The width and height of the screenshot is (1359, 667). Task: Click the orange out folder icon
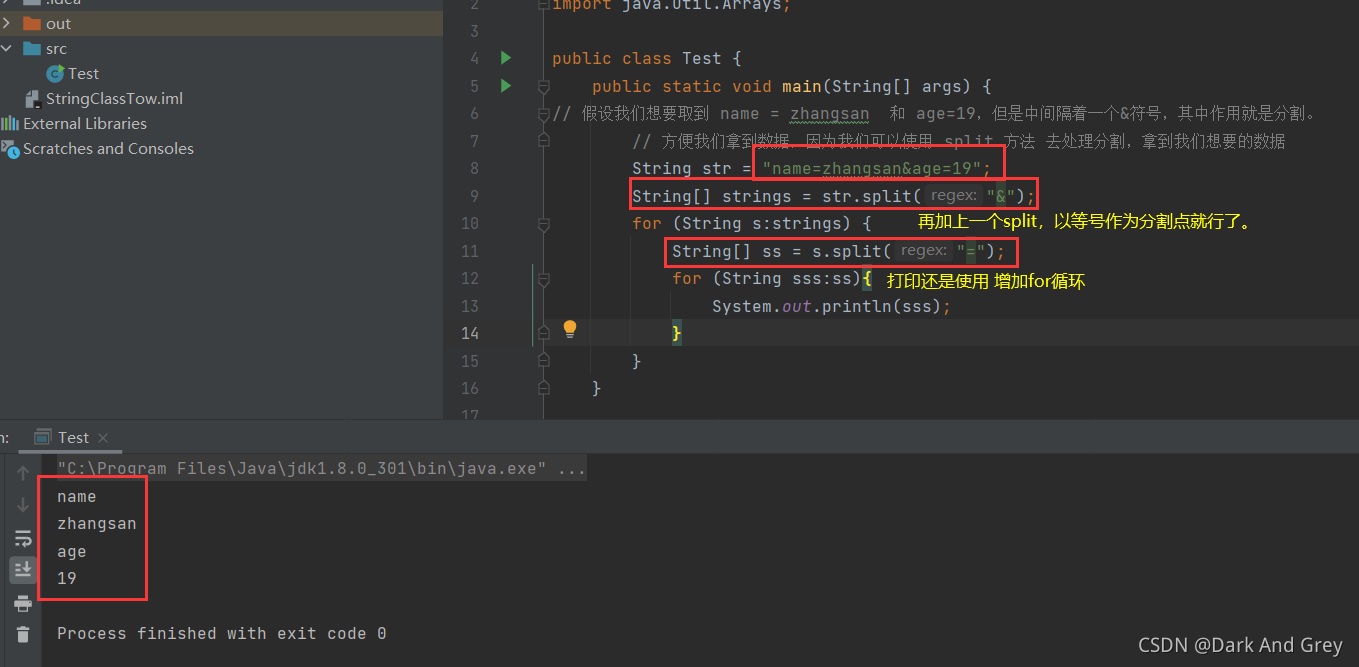[x=31, y=23]
